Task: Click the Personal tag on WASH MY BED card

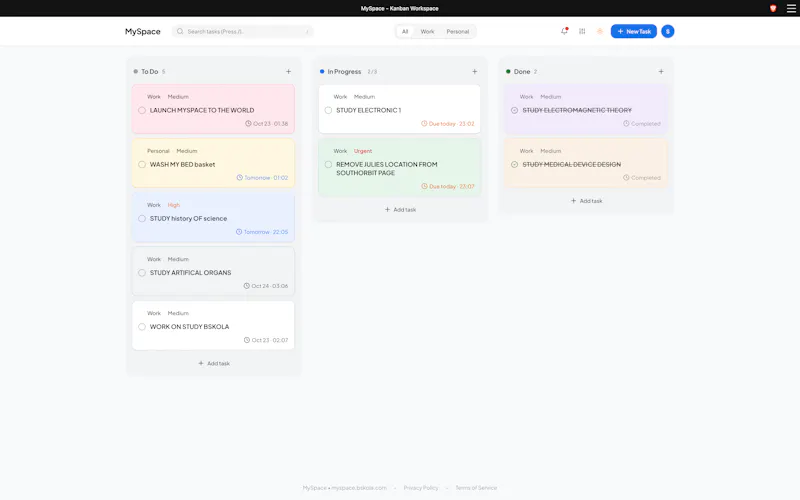Action: (x=158, y=151)
